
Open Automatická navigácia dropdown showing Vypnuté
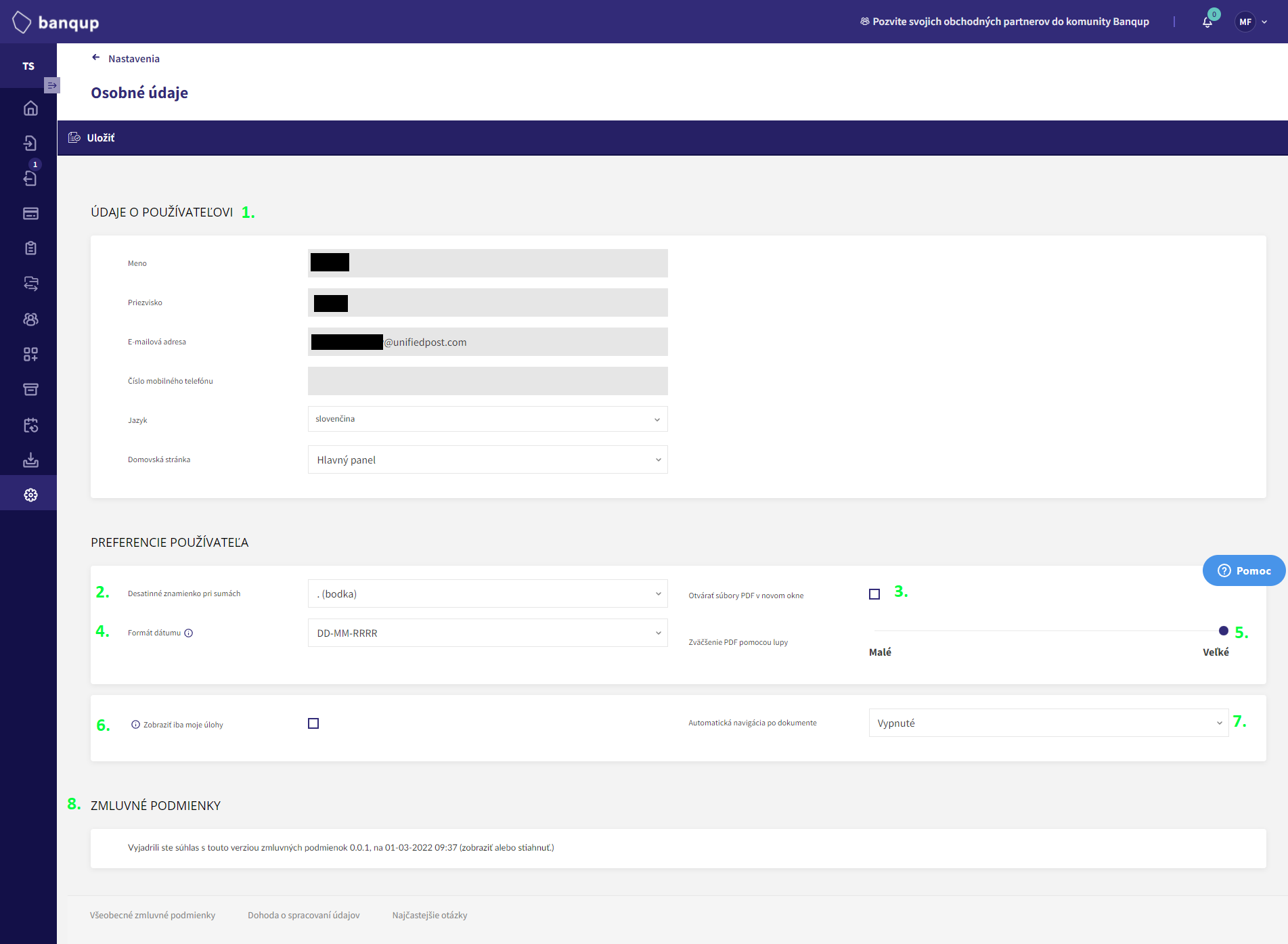(x=1048, y=723)
